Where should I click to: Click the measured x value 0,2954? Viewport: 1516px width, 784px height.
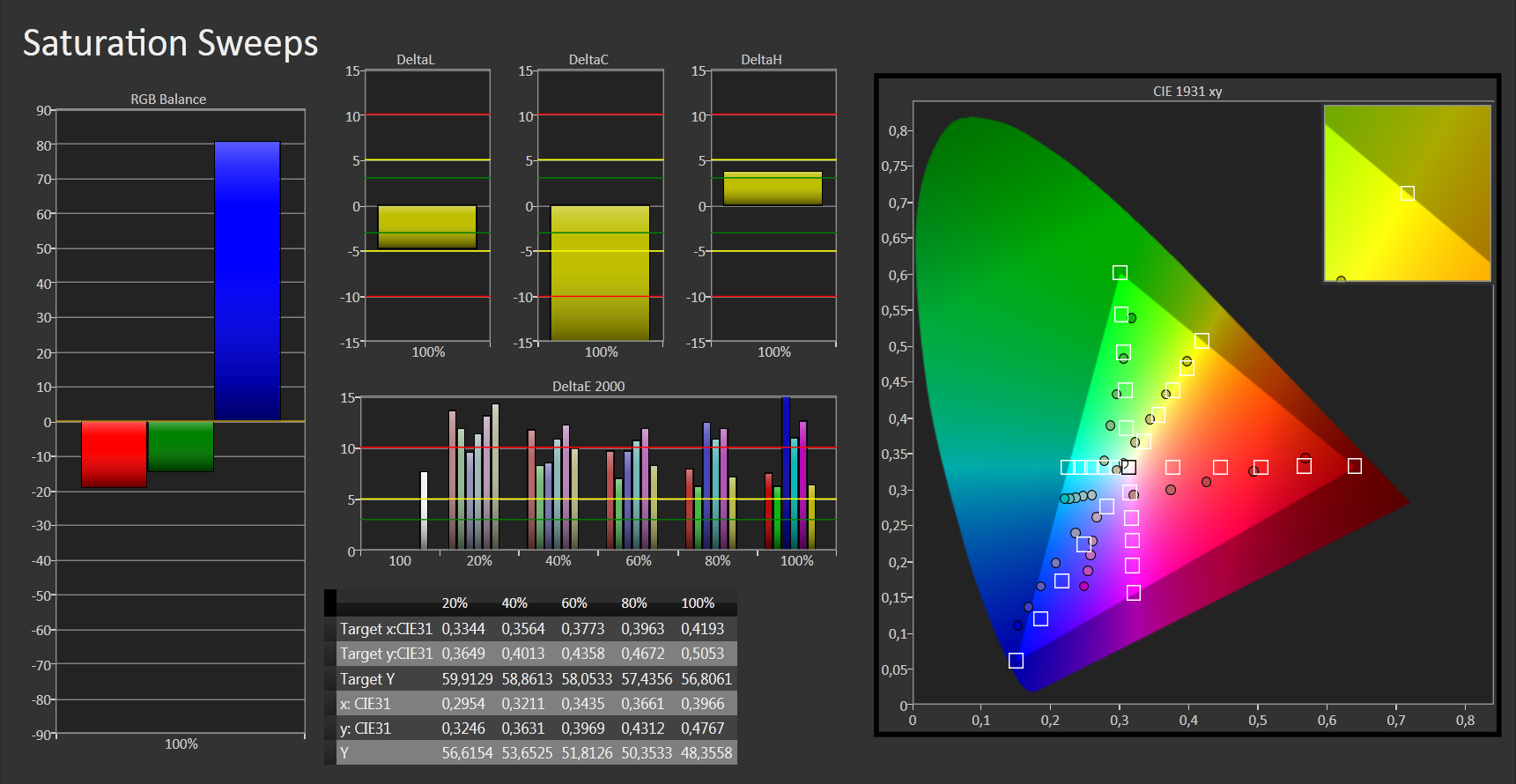coord(463,704)
